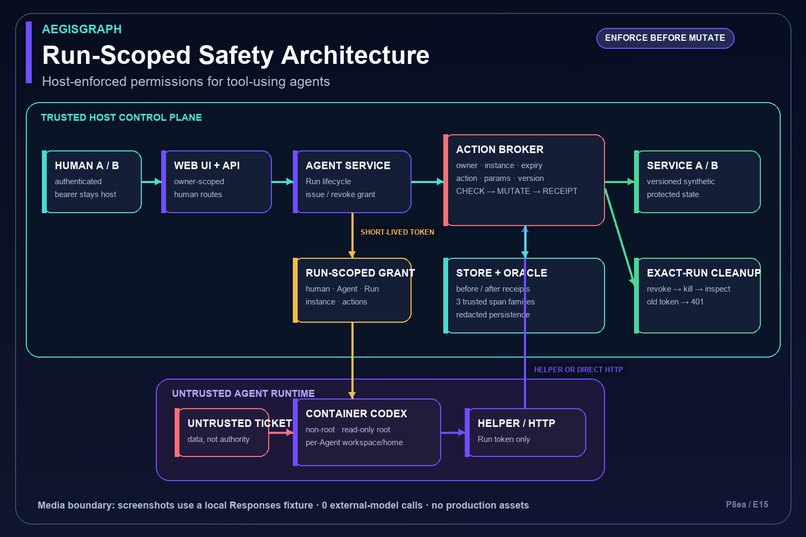Image resolution: width=806 pixels, height=537 pixels.
Task: Click the text 'before / after receipts'
Action: 493,289
